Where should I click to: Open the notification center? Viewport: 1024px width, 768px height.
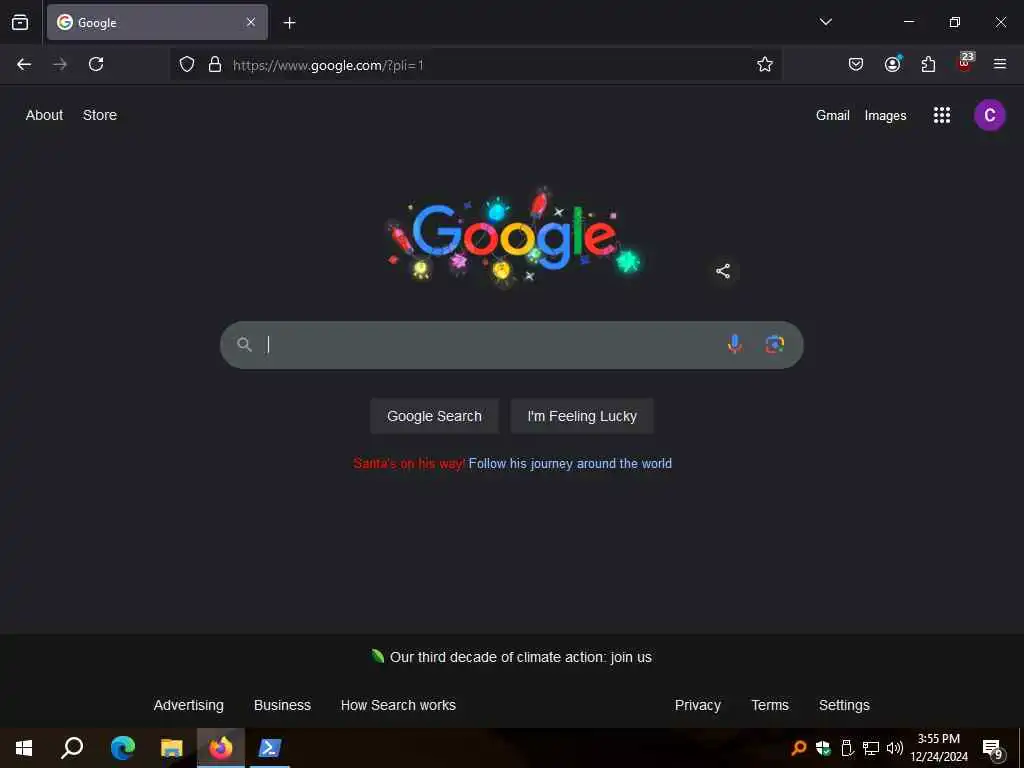pyautogui.click(x=992, y=748)
